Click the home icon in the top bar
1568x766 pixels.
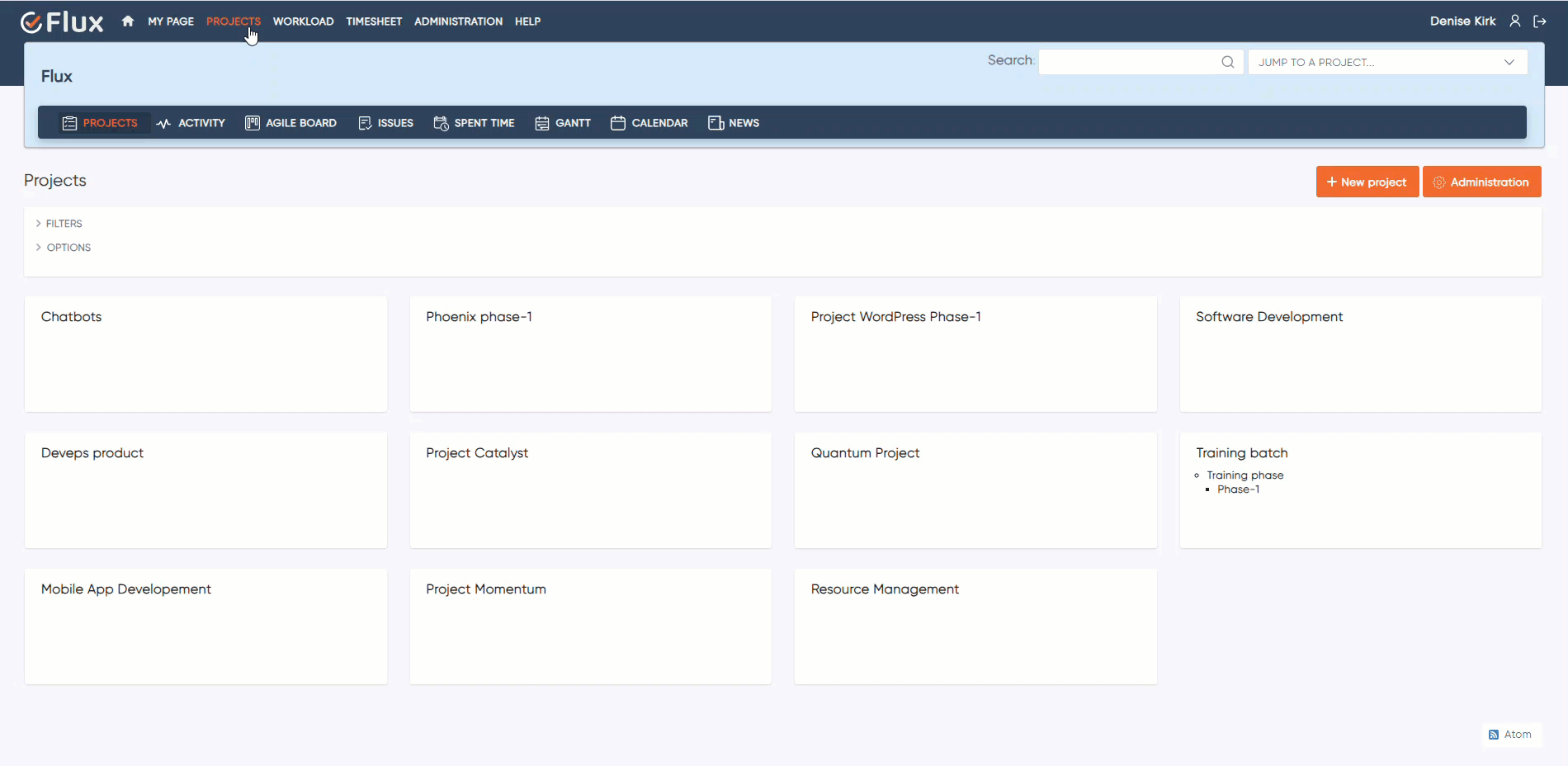click(x=127, y=21)
